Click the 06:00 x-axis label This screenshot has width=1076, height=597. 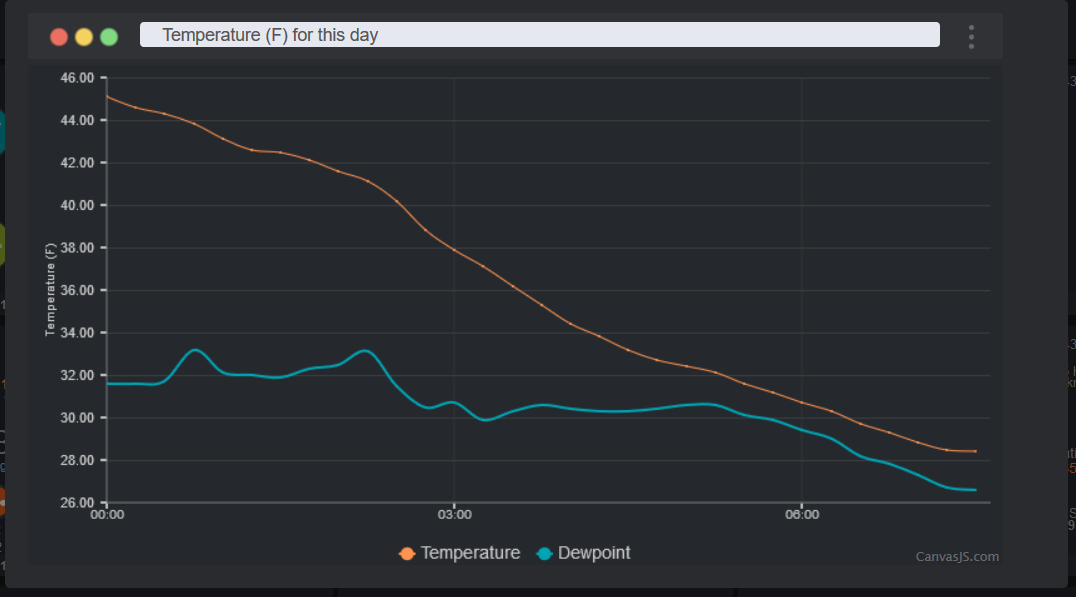[x=802, y=515]
